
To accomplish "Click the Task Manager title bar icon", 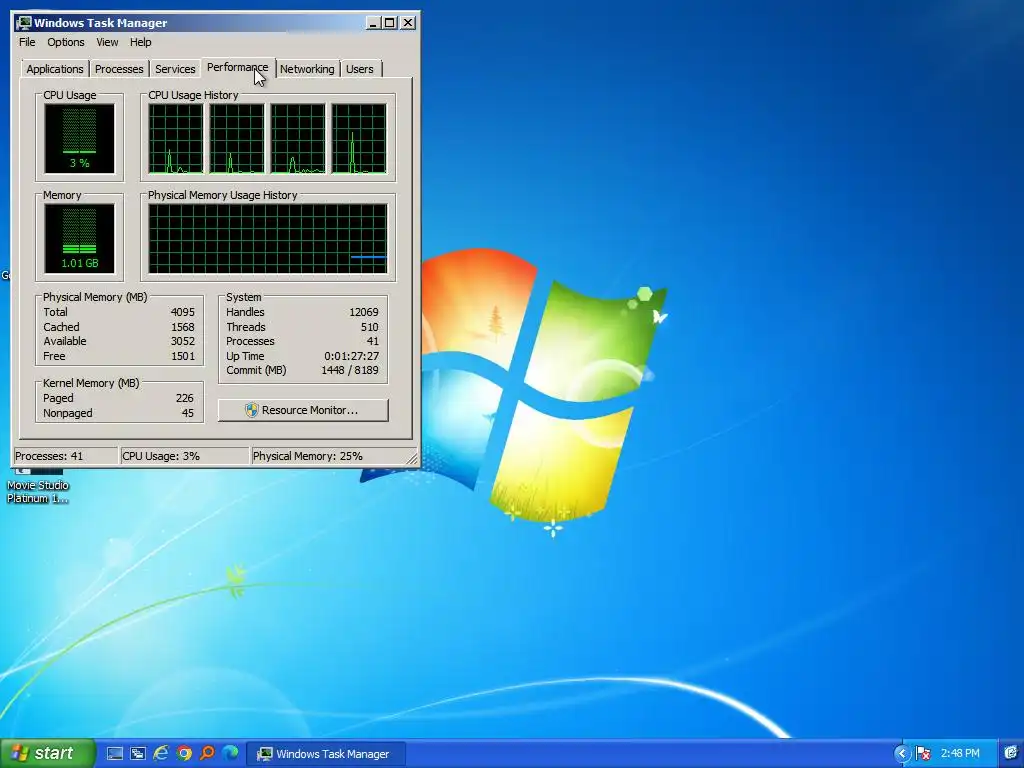I will click(x=24, y=23).
